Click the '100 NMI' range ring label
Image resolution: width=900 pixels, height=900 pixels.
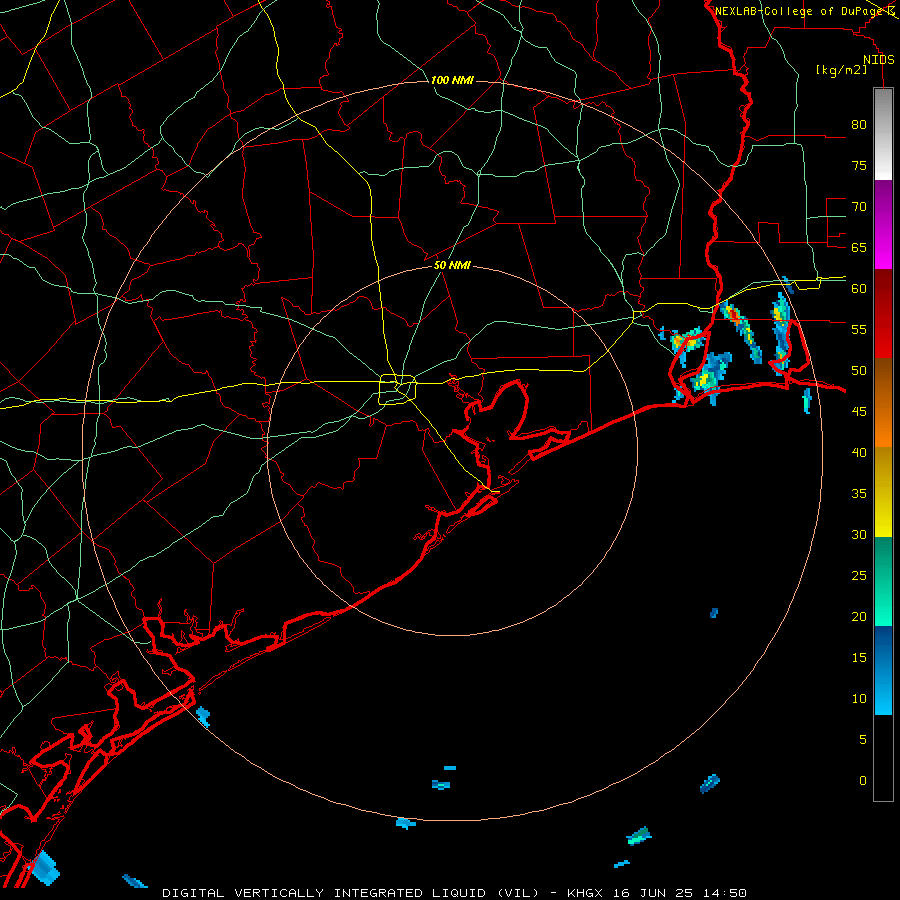pyautogui.click(x=452, y=80)
